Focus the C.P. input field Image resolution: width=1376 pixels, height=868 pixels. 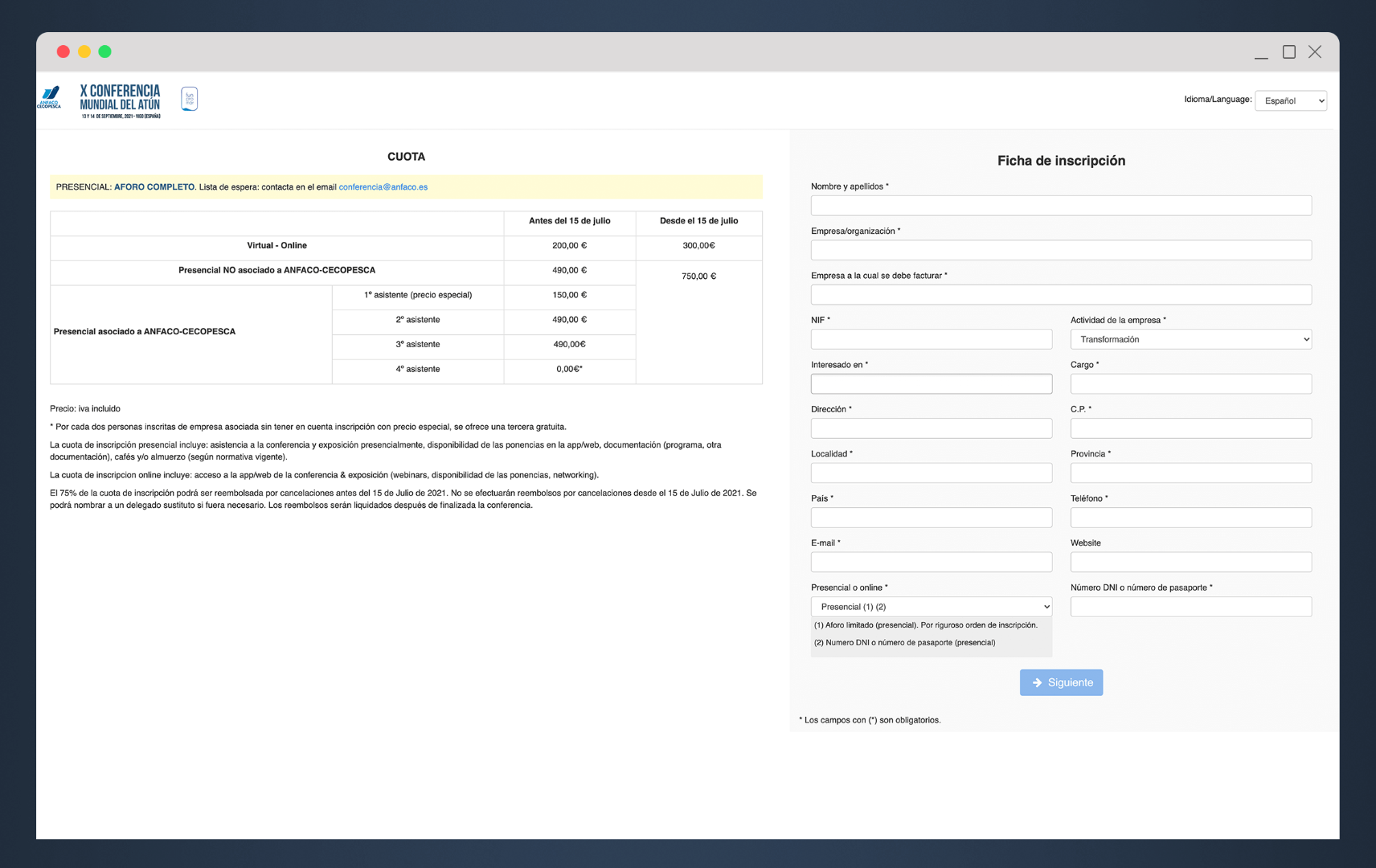pyautogui.click(x=1191, y=428)
